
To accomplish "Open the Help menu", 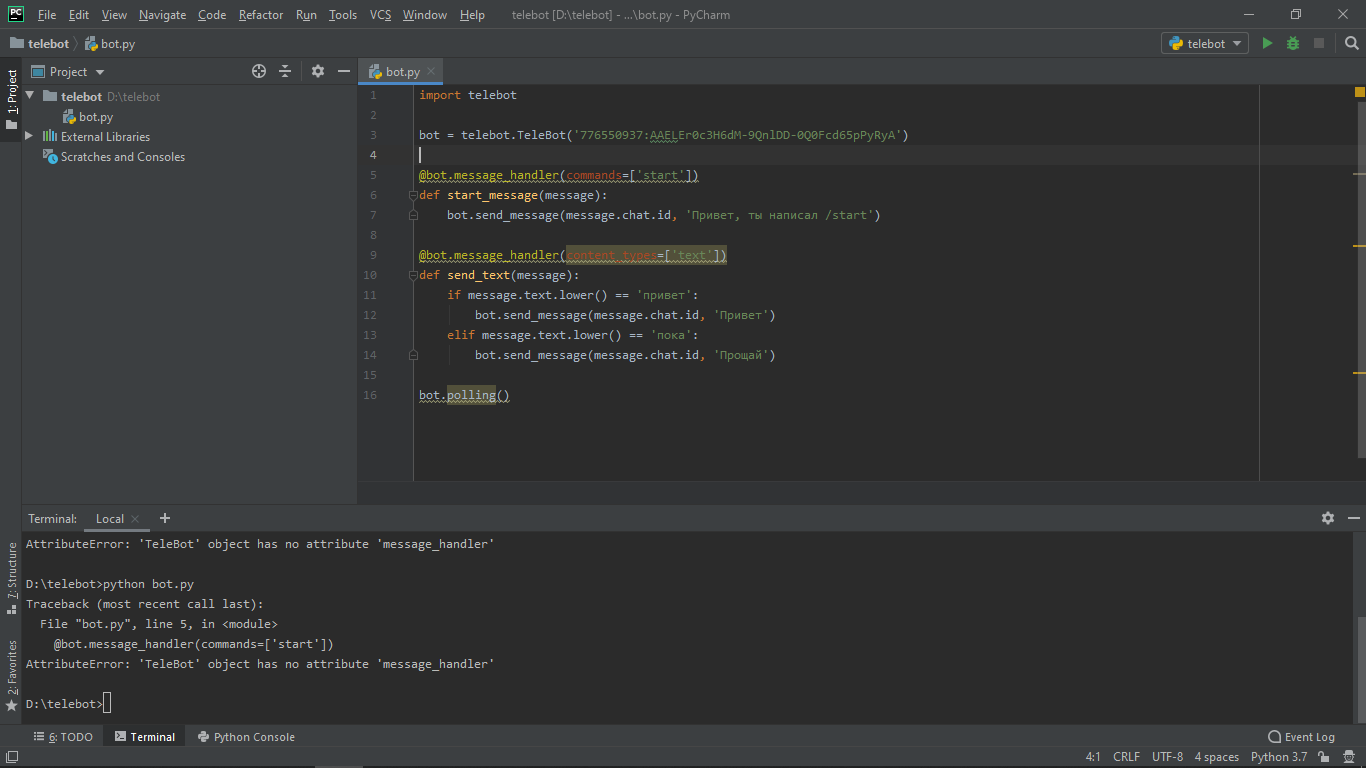I will point(472,15).
